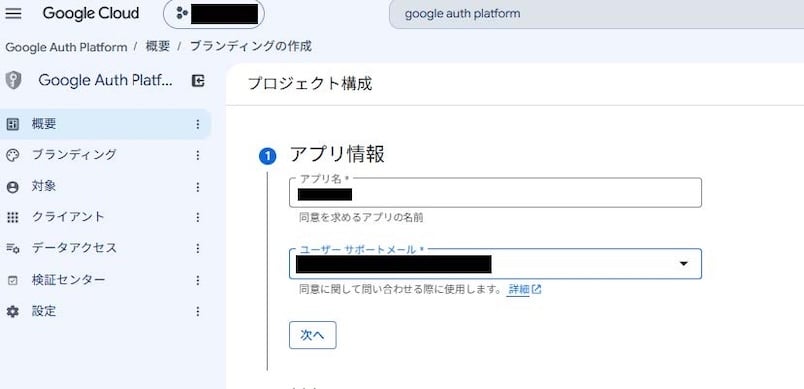
Task: Open the hamburger navigation menu
Action: point(13,14)
